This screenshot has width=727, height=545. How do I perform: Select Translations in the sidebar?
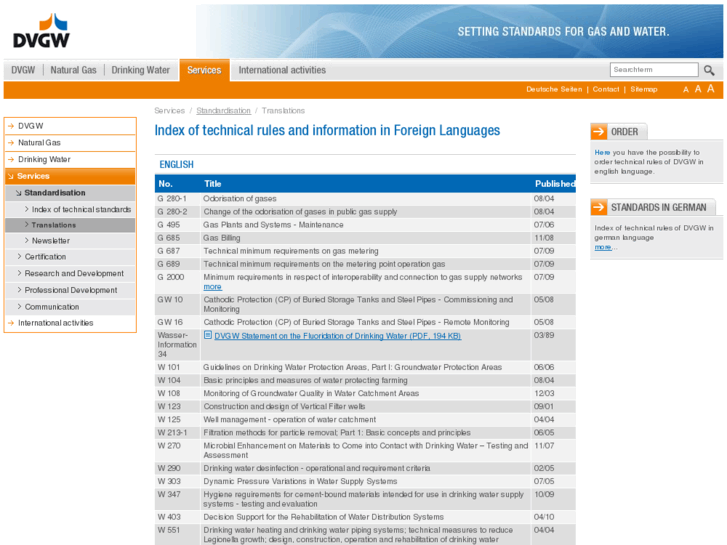click(70, 225)
